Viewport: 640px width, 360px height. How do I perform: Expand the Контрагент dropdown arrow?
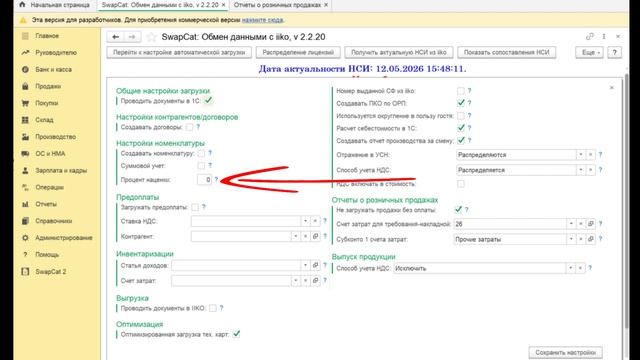pos(296,236)
